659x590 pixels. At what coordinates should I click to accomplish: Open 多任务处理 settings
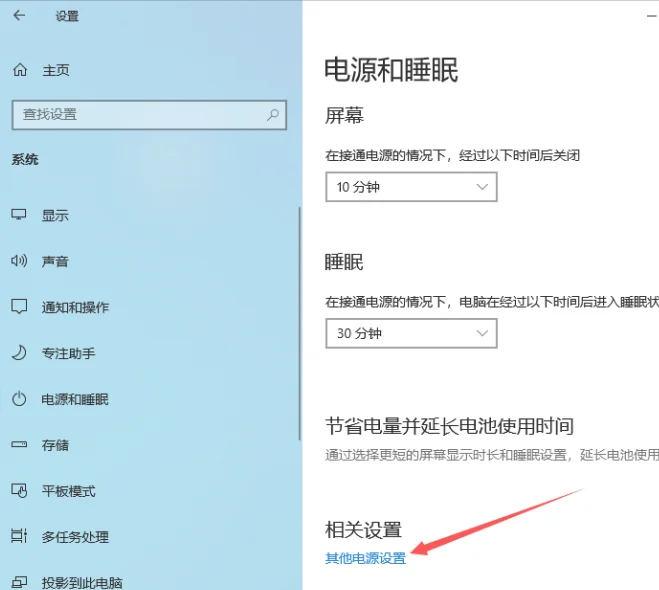pyautogui.click(x=75, y=537)
